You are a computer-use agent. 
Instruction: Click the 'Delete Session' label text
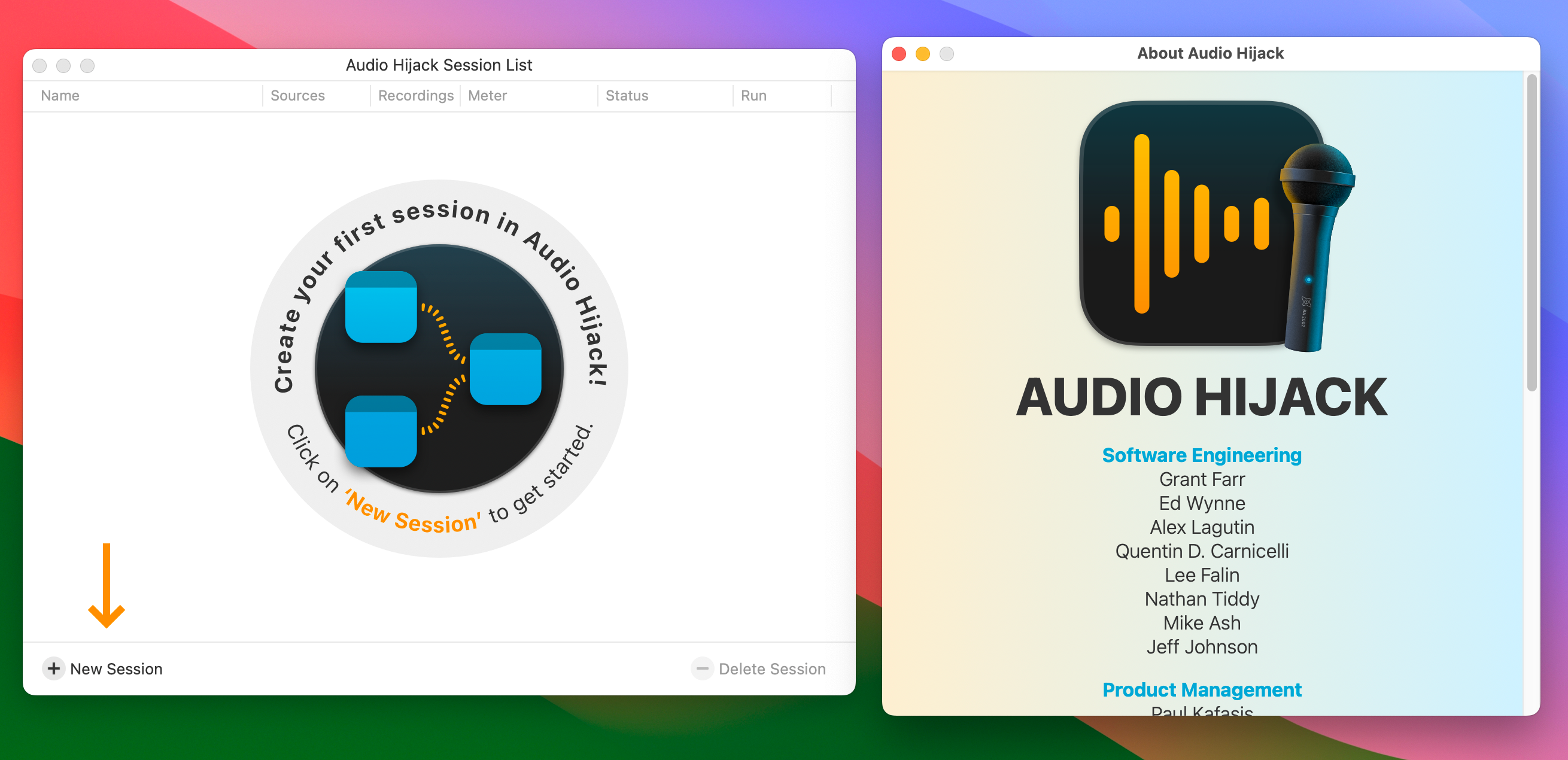pyautogui.click(x=772, y=668)
